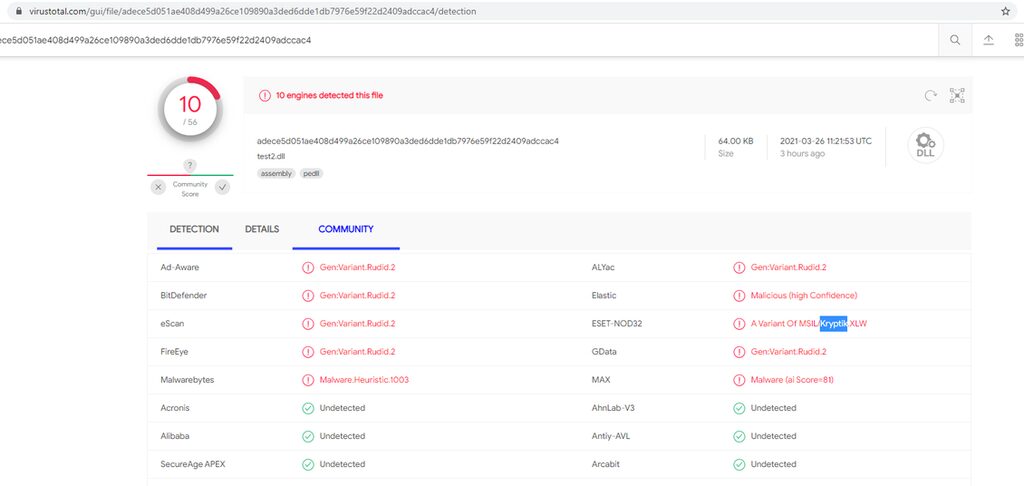
Task: Open the COMMUNITY tab
Action: [x=345, y=229]
